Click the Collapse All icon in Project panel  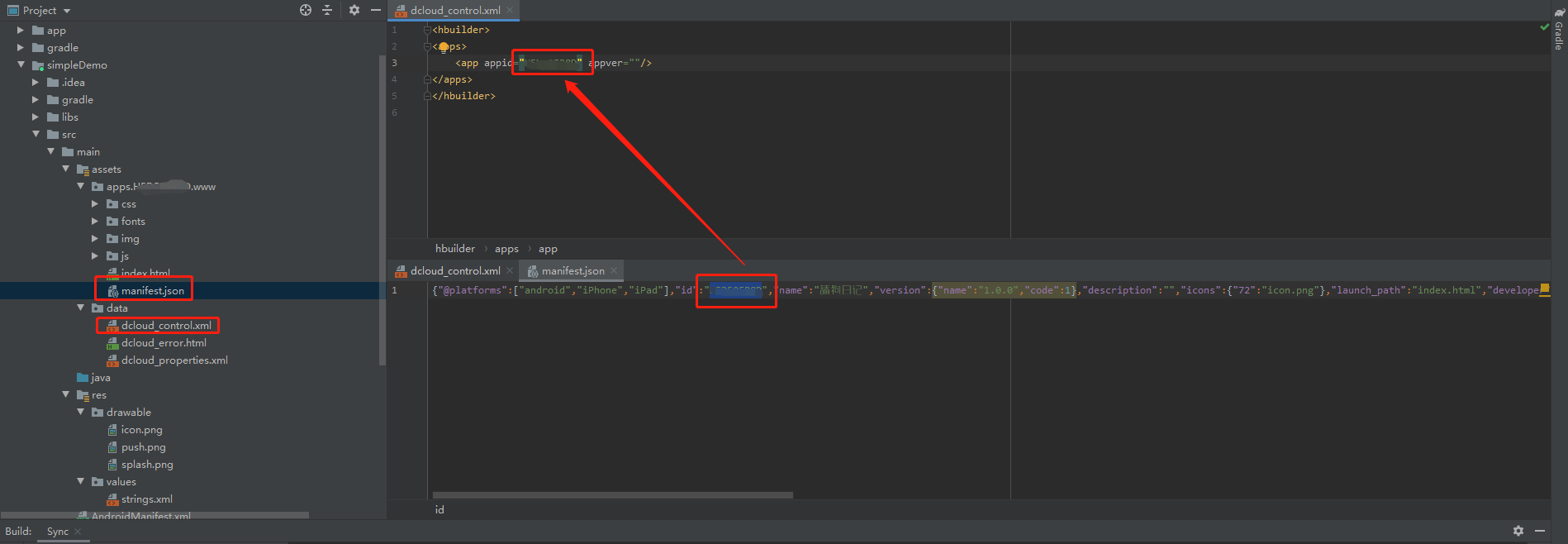point(327,10)
